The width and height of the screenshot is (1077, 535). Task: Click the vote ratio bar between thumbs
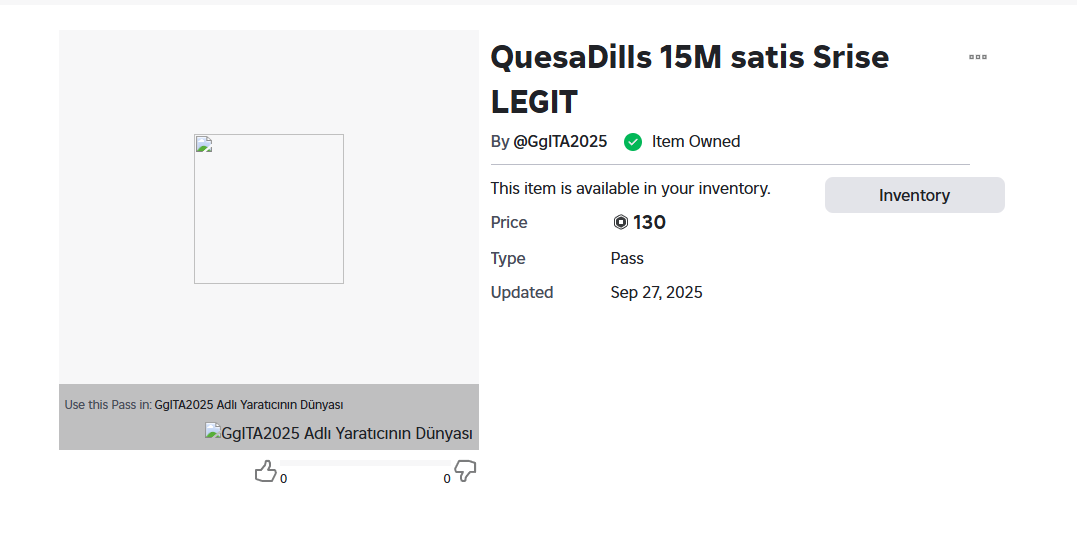pos(364,463)
